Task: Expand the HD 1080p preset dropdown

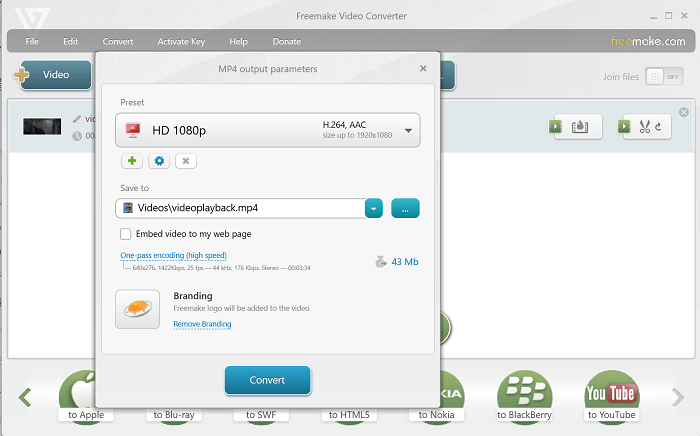Action: (x=408, y=131)
